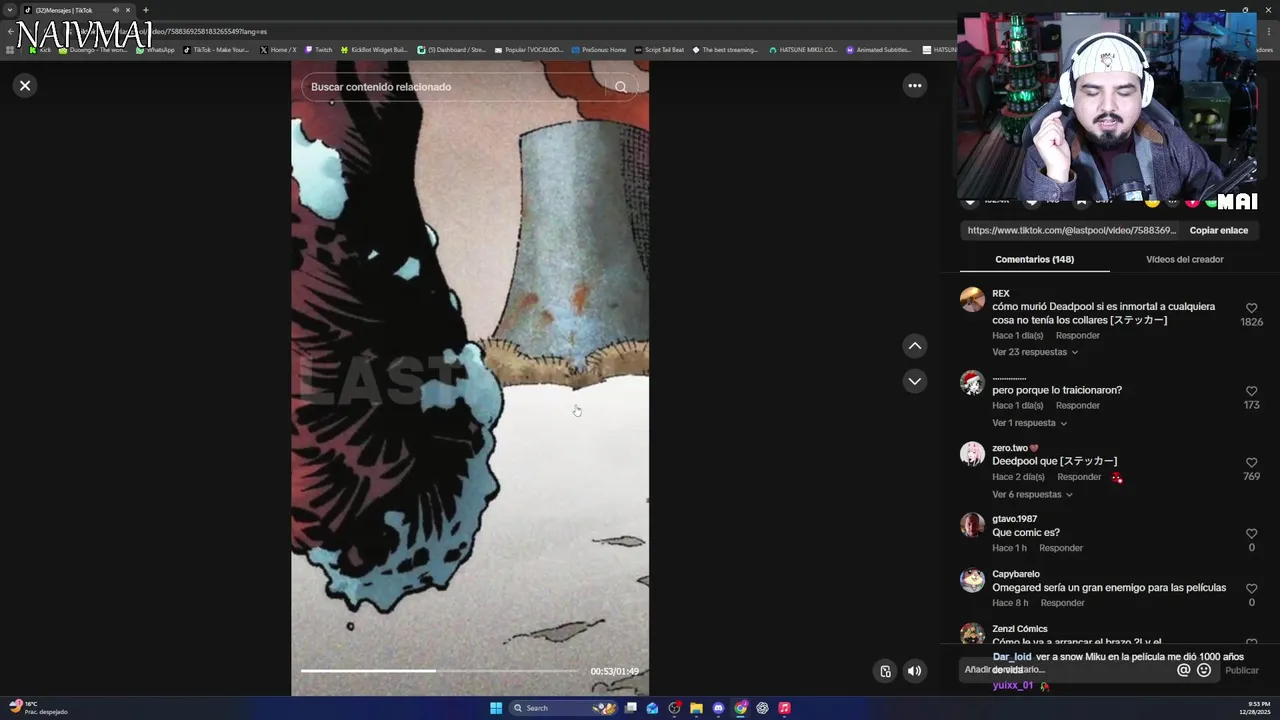The width and height of the screenshot is (1280, 720).
Task: Toggle the auto-scroll icon beside volume
Action: [x=885, y=671]
